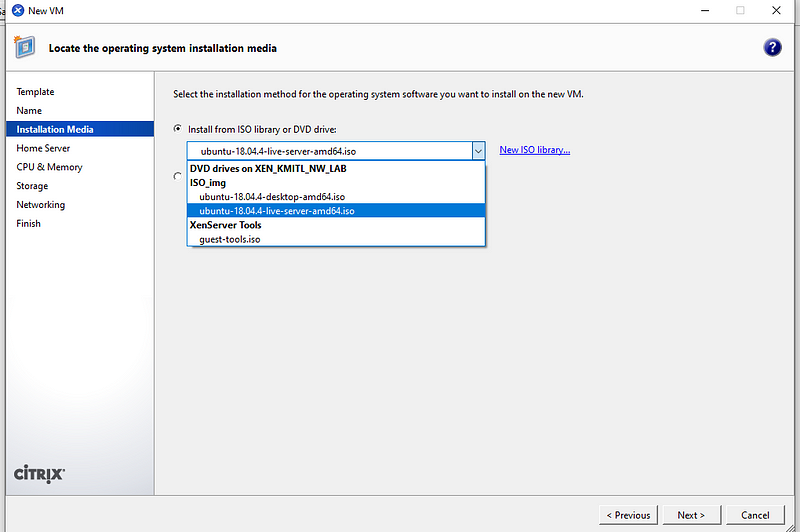This screenshot has width=800, height=532.
Task: Choose ubuntu-18.04.4-live-server-amd64.iso in dropdown list
Action: pyautogui.click(x=336, y=211)
